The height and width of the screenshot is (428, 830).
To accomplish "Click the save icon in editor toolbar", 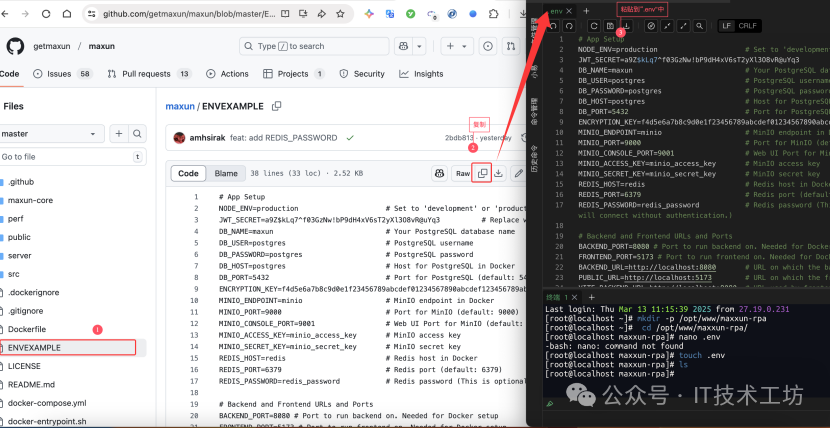I will pos(610,26).
